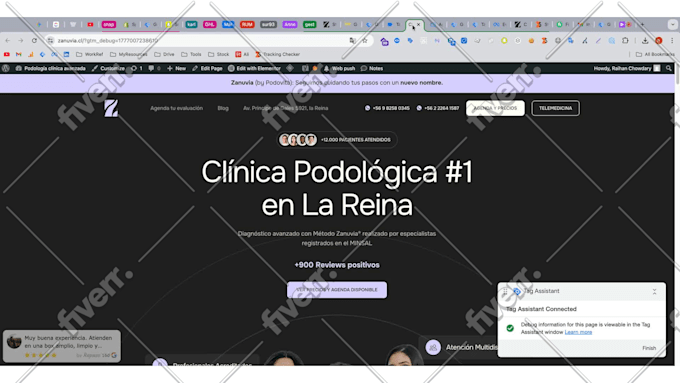The width and height of the screenshot is (680, 383).
Task: Switch to the red 'RUM' tab group
Action: [247, 24]
